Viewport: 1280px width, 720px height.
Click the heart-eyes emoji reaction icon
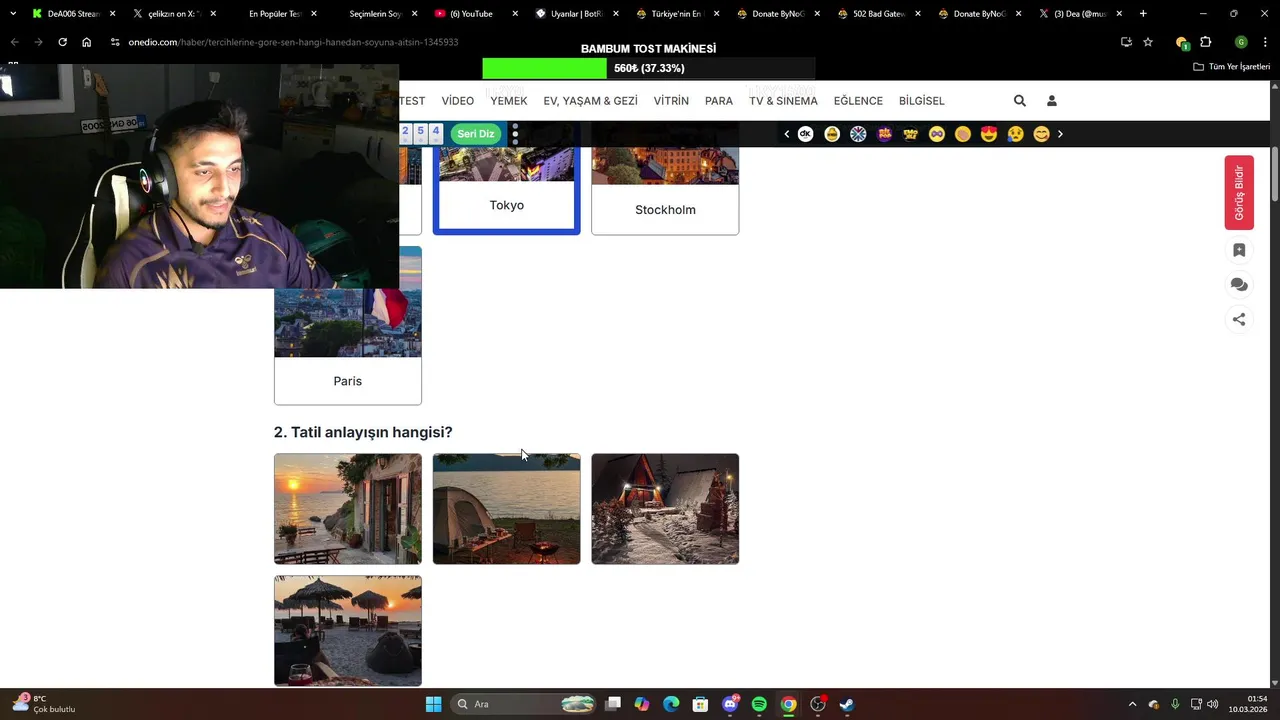pyautogui.click(x=989, y=134)
